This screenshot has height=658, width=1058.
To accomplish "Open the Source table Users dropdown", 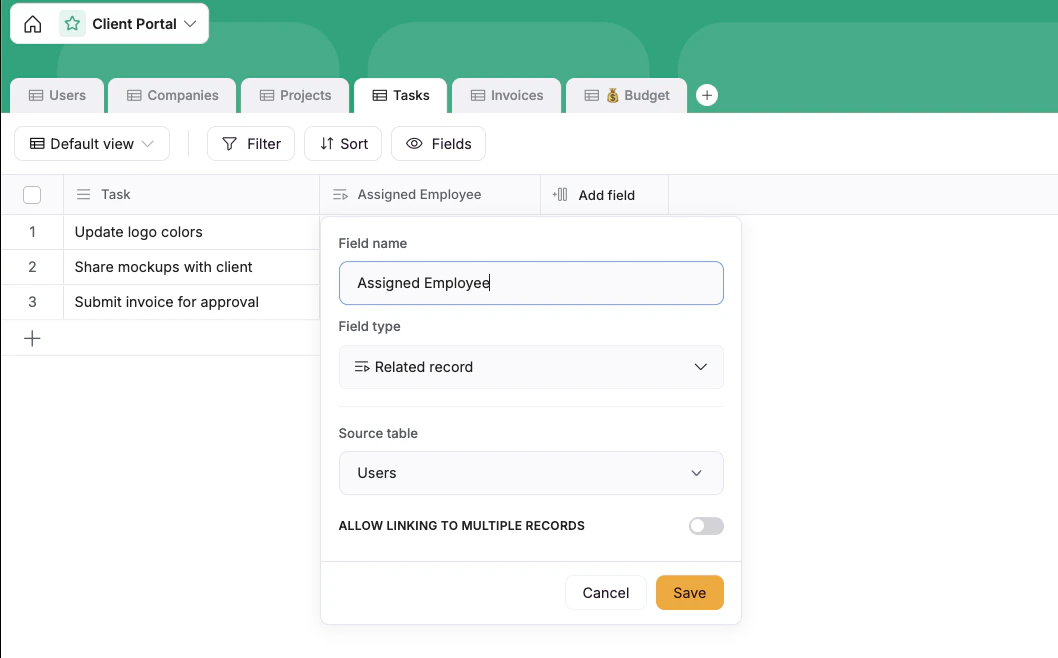I will (x=531, y=473).
